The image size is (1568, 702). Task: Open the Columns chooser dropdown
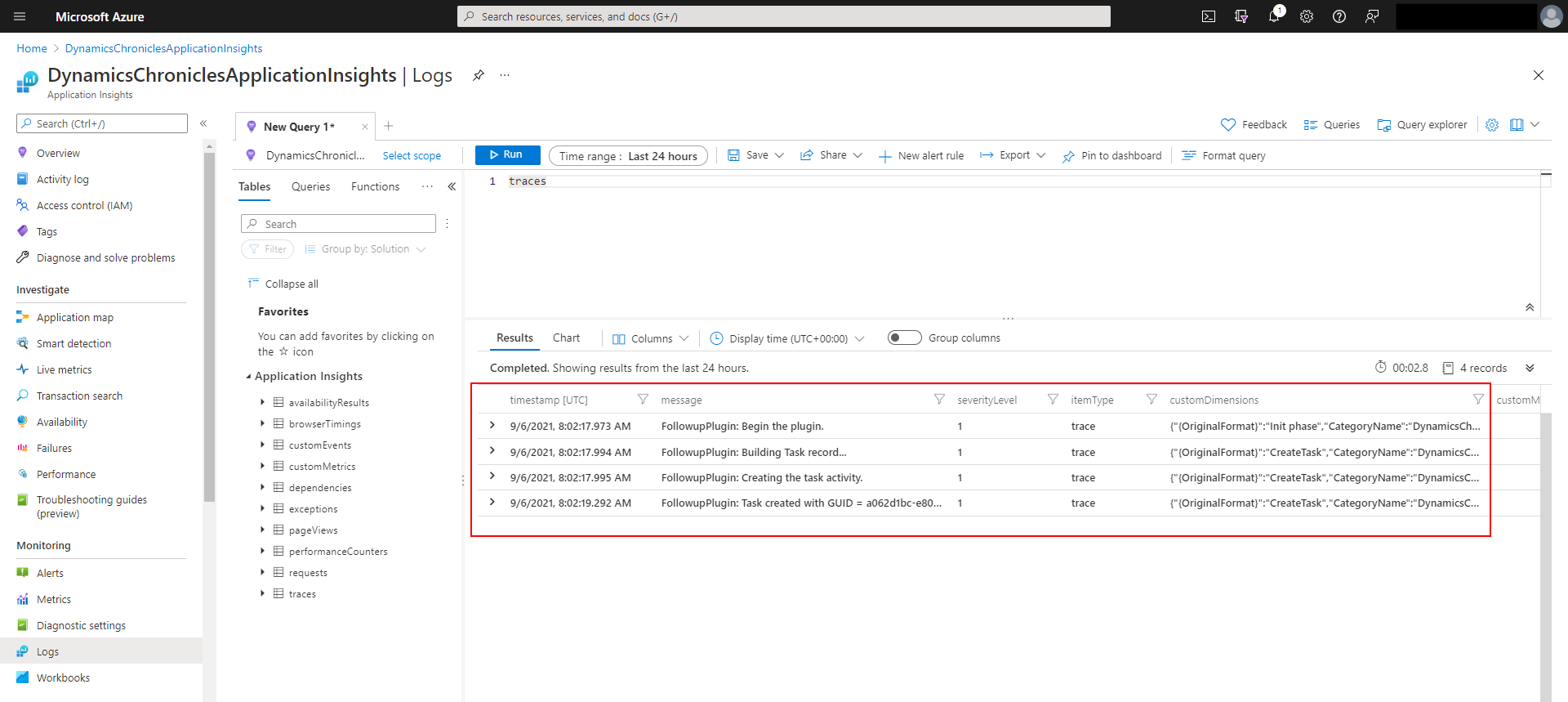(650, 338)
